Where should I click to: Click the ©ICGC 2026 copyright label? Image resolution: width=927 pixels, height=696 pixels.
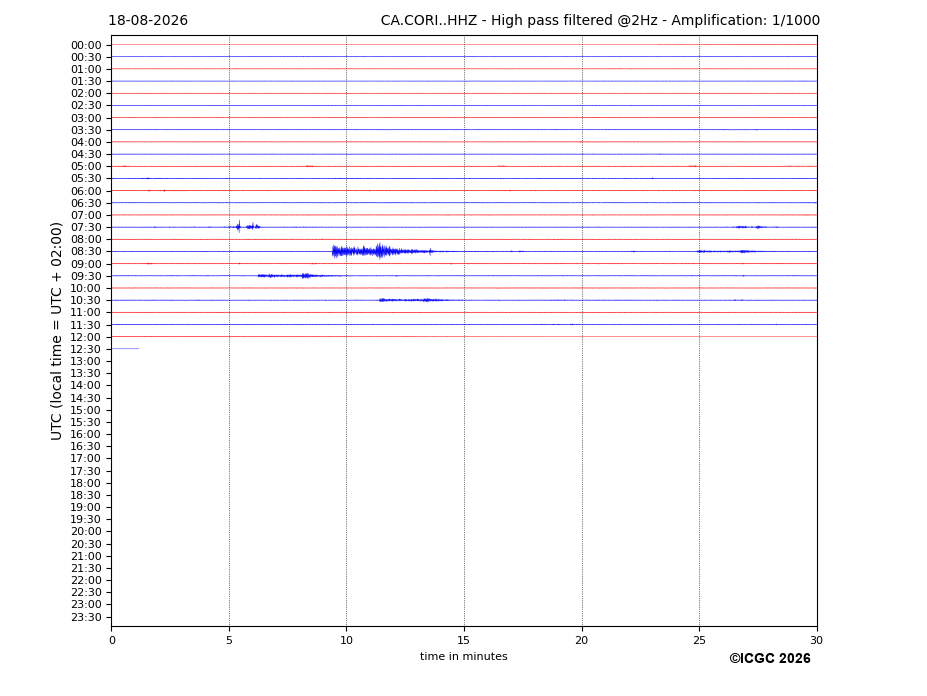pos(770,659)
